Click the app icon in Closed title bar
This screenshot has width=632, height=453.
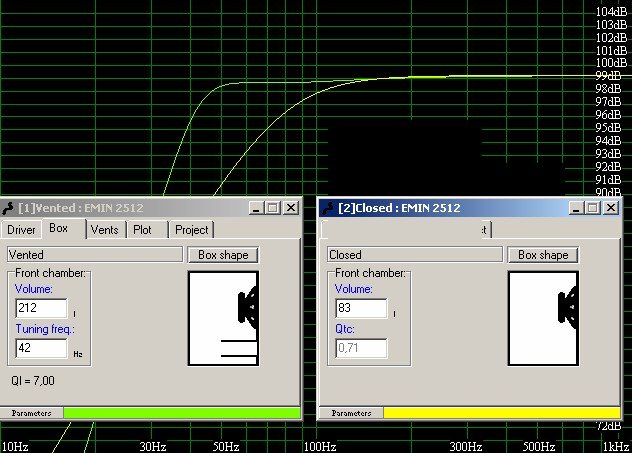(328, 208)
